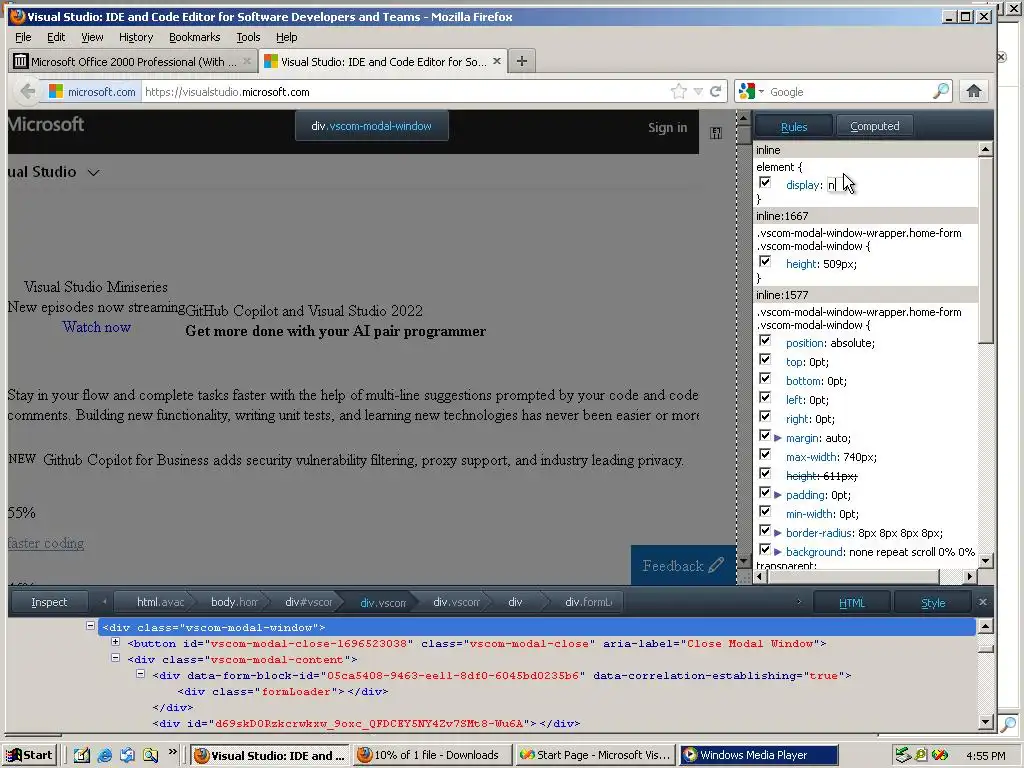Image resolution: width=1024 pixels, height=768 pixels.
Task: Click the Sign in link
Action: 667,127
